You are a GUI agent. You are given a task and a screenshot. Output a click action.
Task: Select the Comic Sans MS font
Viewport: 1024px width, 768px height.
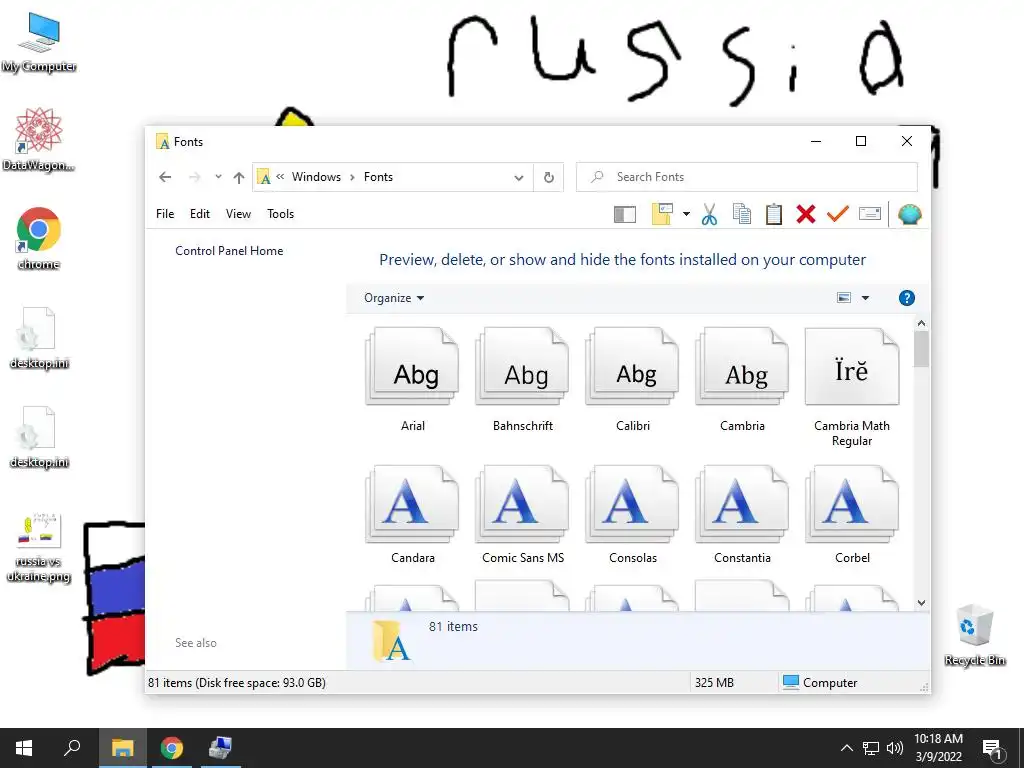(522, 515)
